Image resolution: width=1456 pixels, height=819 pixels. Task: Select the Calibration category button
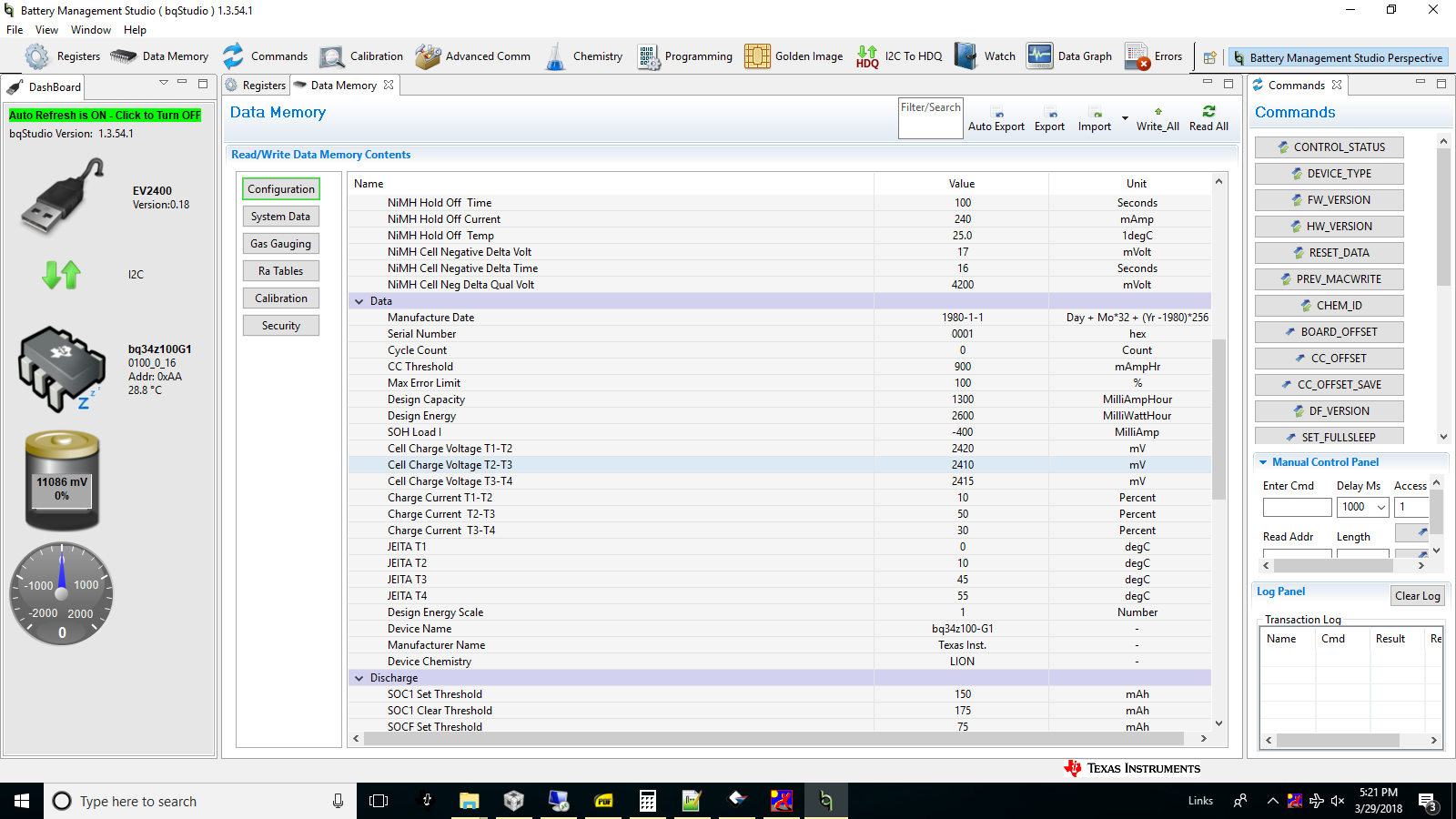click(x=281, y=298)
